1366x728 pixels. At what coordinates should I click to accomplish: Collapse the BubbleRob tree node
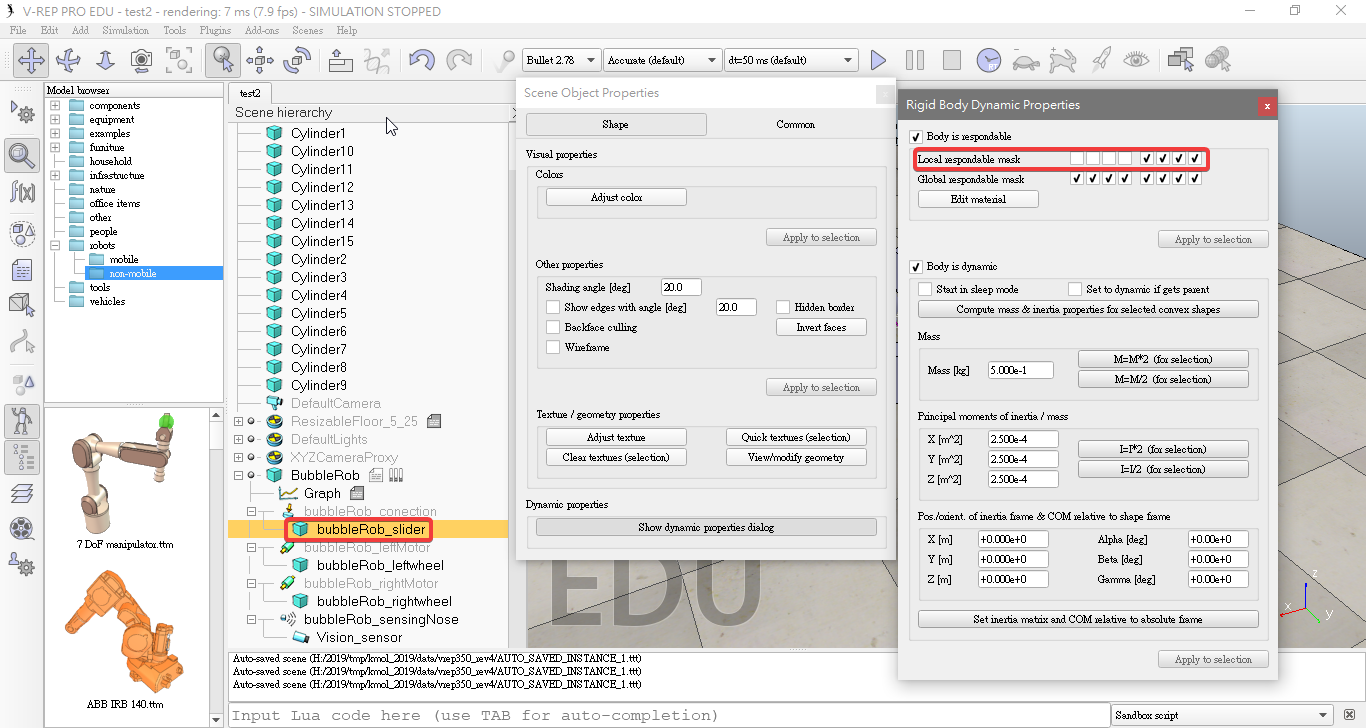(238, 475)
